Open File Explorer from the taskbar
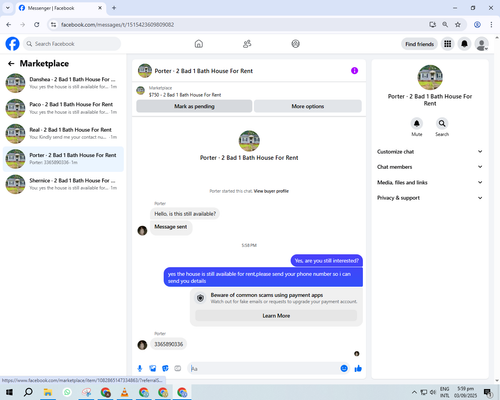Screen dimensions: 500x400 48,392
